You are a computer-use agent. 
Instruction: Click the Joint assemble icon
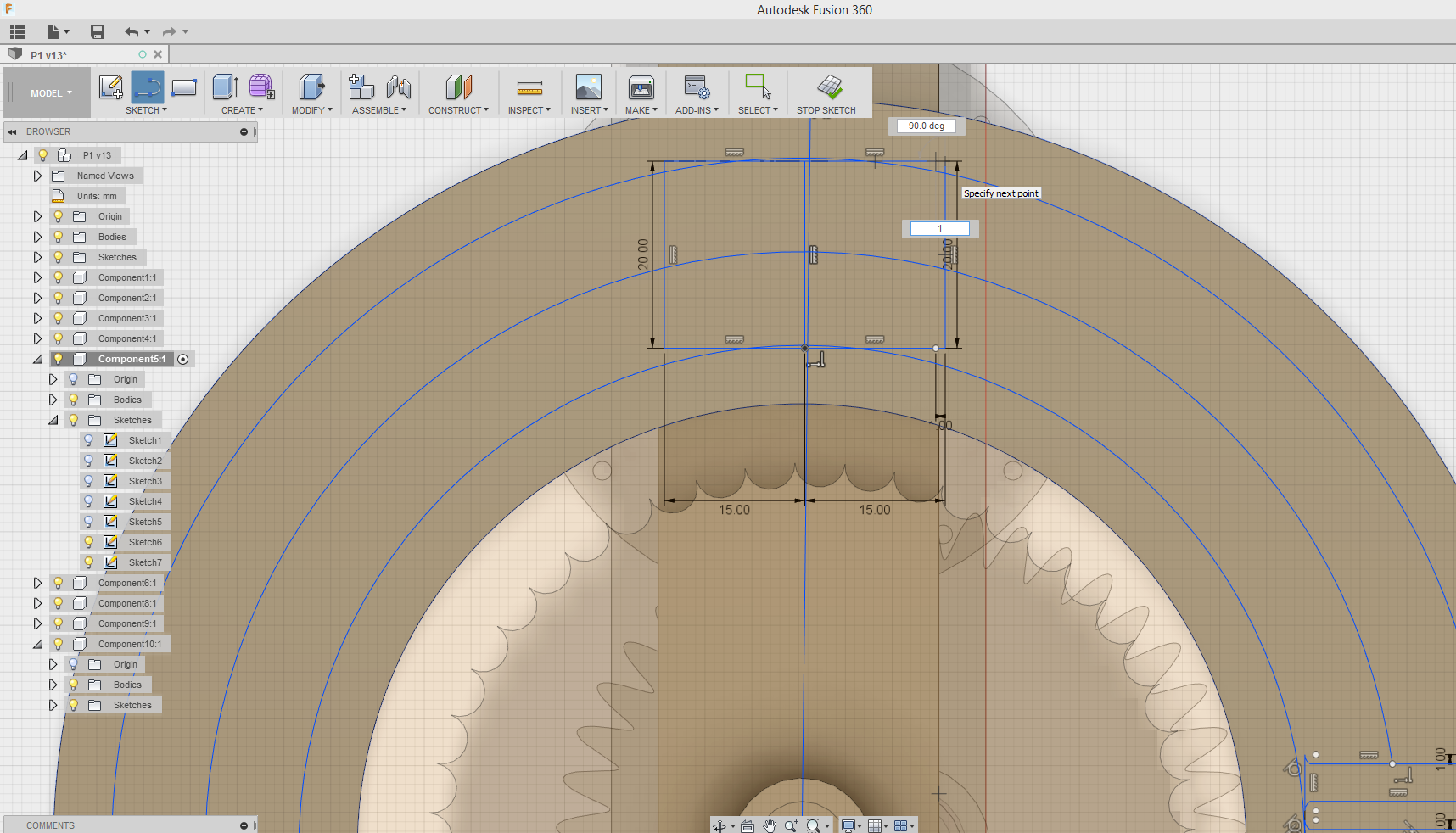[398, 87]
